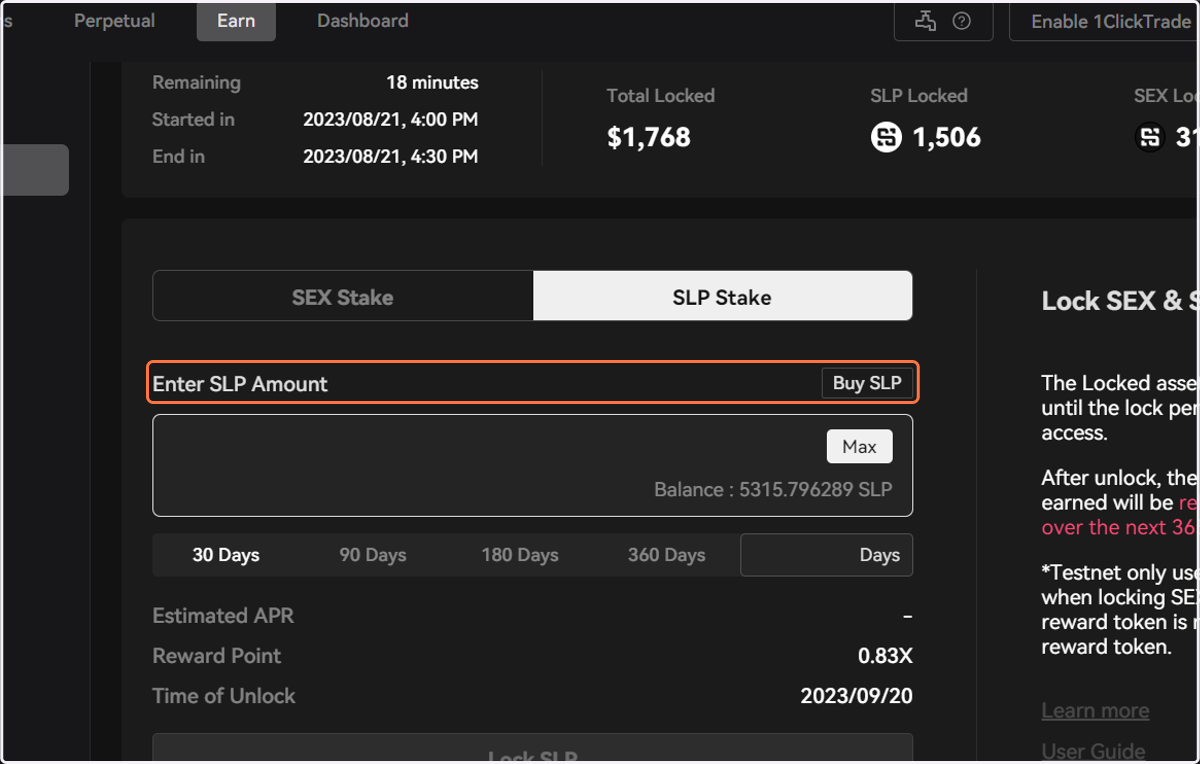Select 30 Days lock period
The width and height of the screenshot is (1200, 764).
226,555
